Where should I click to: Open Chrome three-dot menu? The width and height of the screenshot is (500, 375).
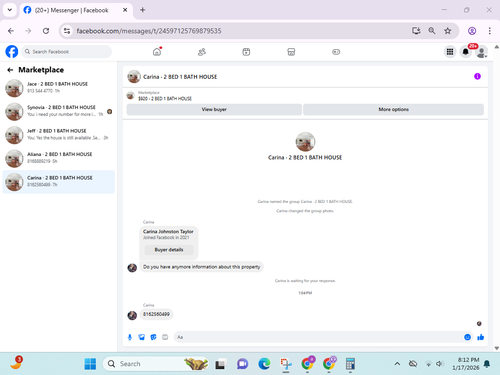(x=489, y=31)
